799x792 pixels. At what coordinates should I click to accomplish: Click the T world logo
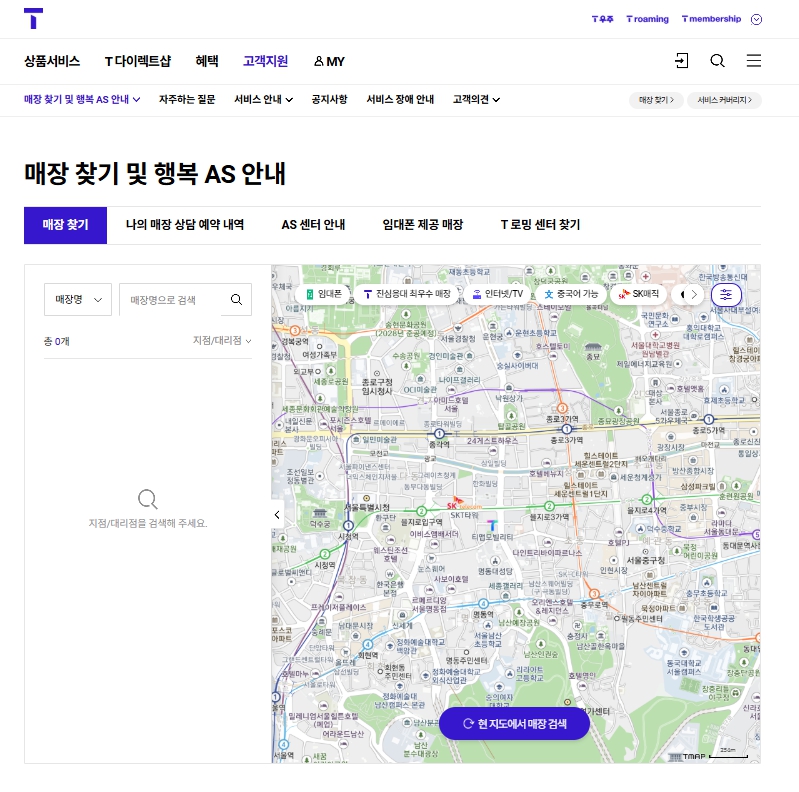(x=33, y=18)
